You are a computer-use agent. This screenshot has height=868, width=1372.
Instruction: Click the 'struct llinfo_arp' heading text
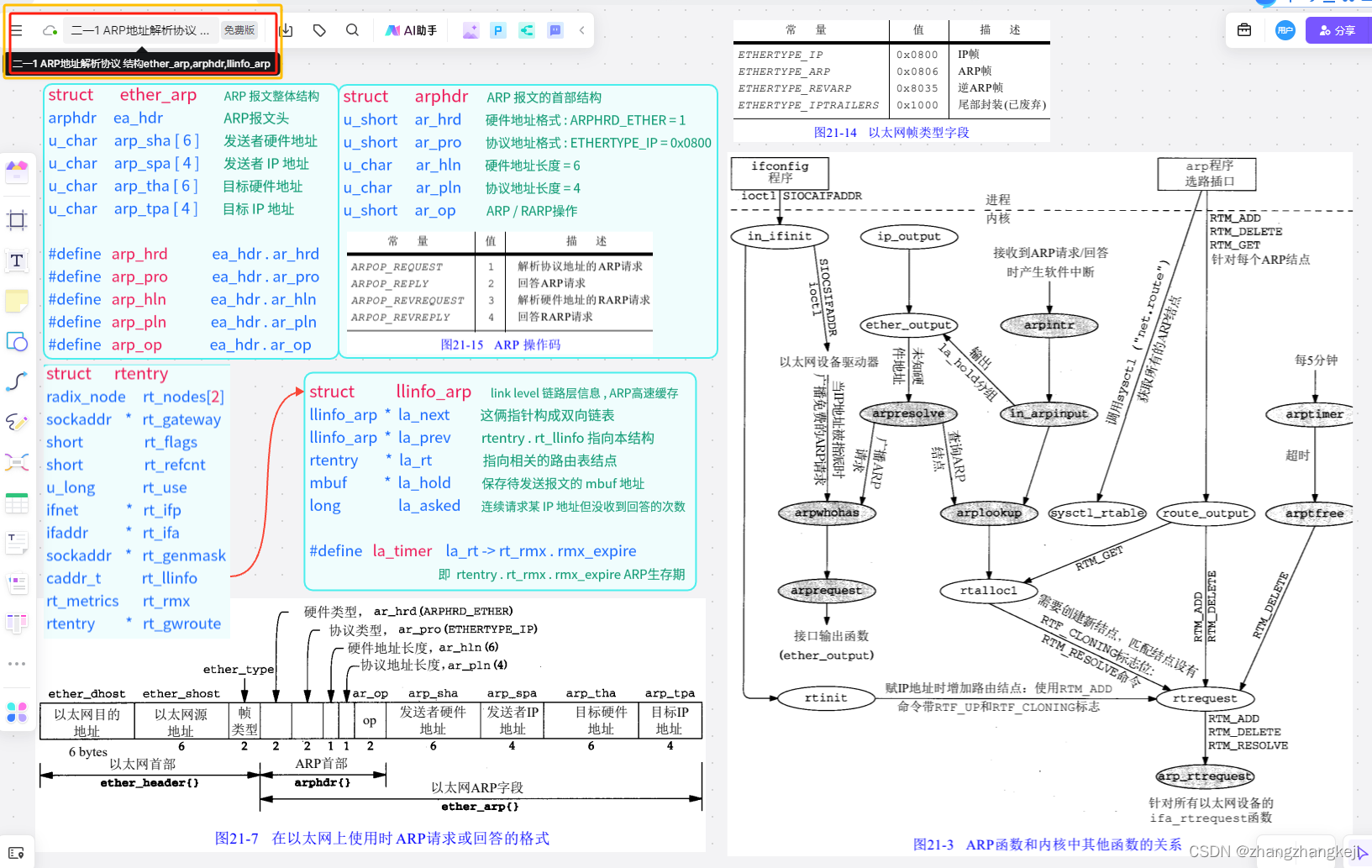tap(391, 392)
